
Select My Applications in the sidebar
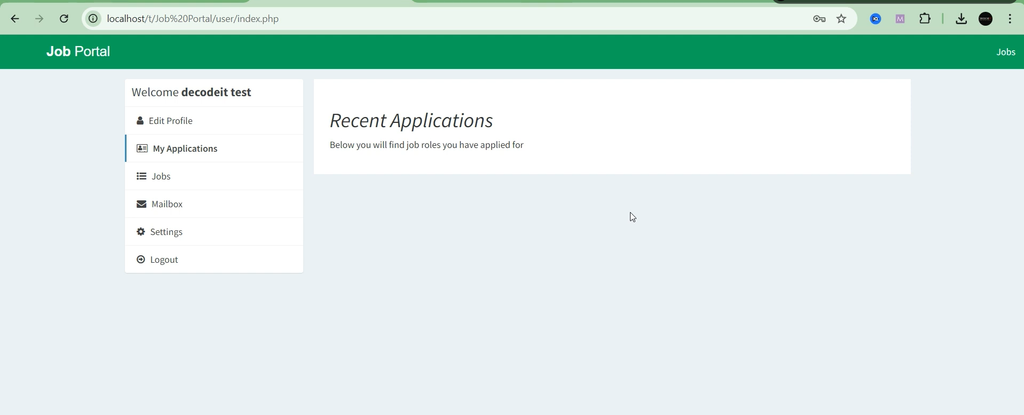pyautogui.click(x=214, y=148)
